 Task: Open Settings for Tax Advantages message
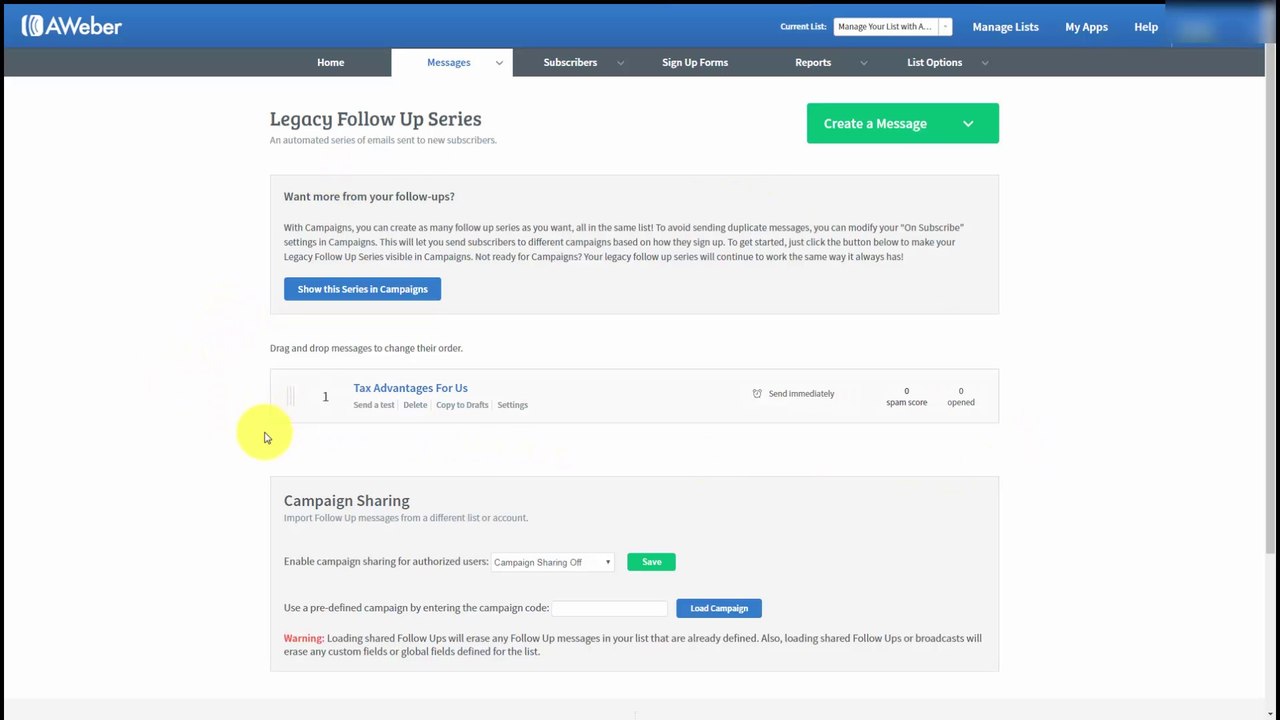tap(512, 405)
